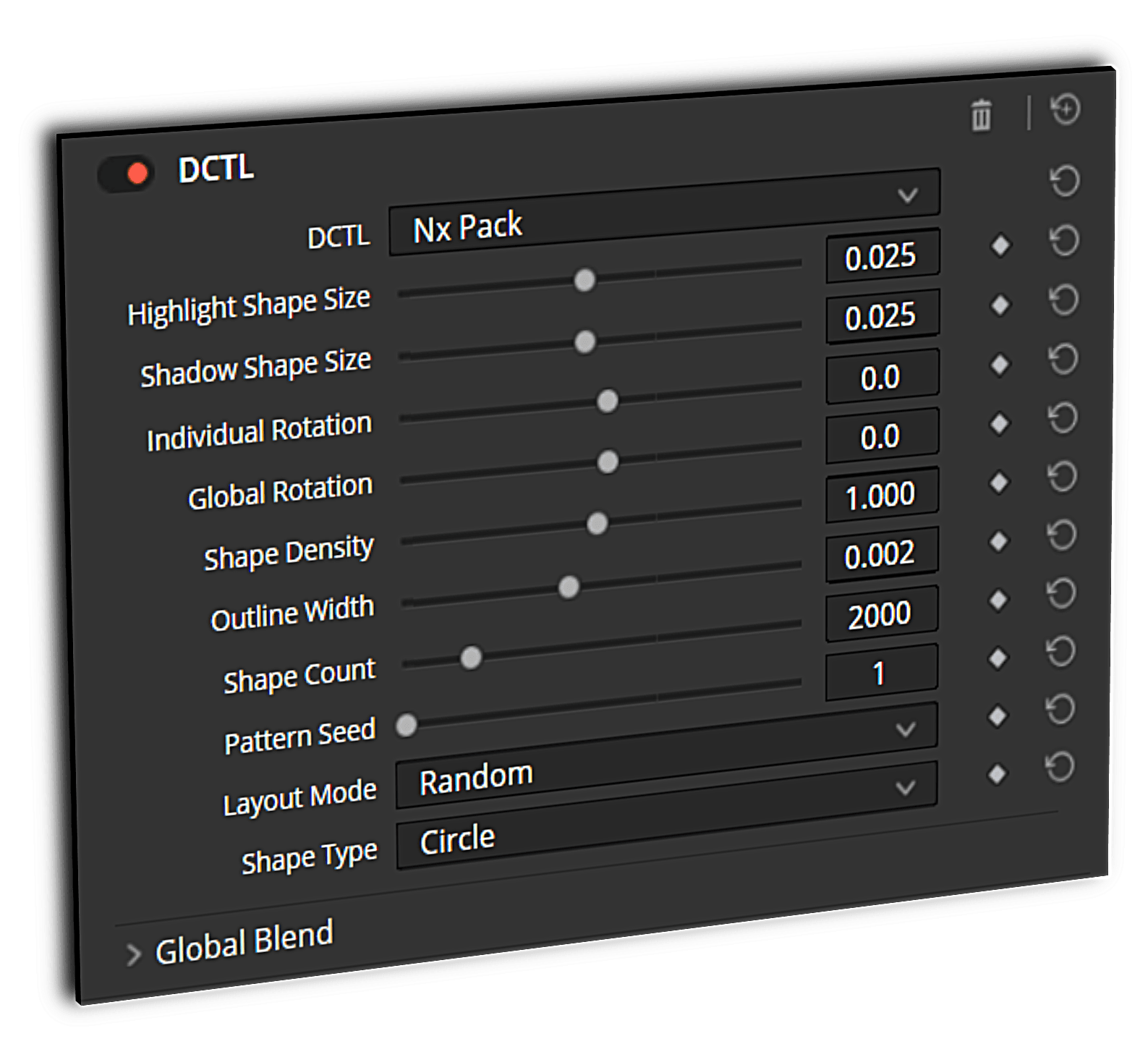Click the Pattern Seed slider handle
The image size is (1148, 1044).
pyautogui.click(x=407, y=725)
